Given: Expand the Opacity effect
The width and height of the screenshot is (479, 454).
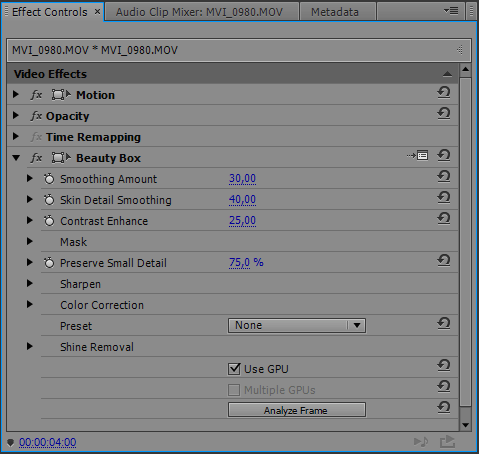Looking at the screenshot, I should tap(16, 116).
